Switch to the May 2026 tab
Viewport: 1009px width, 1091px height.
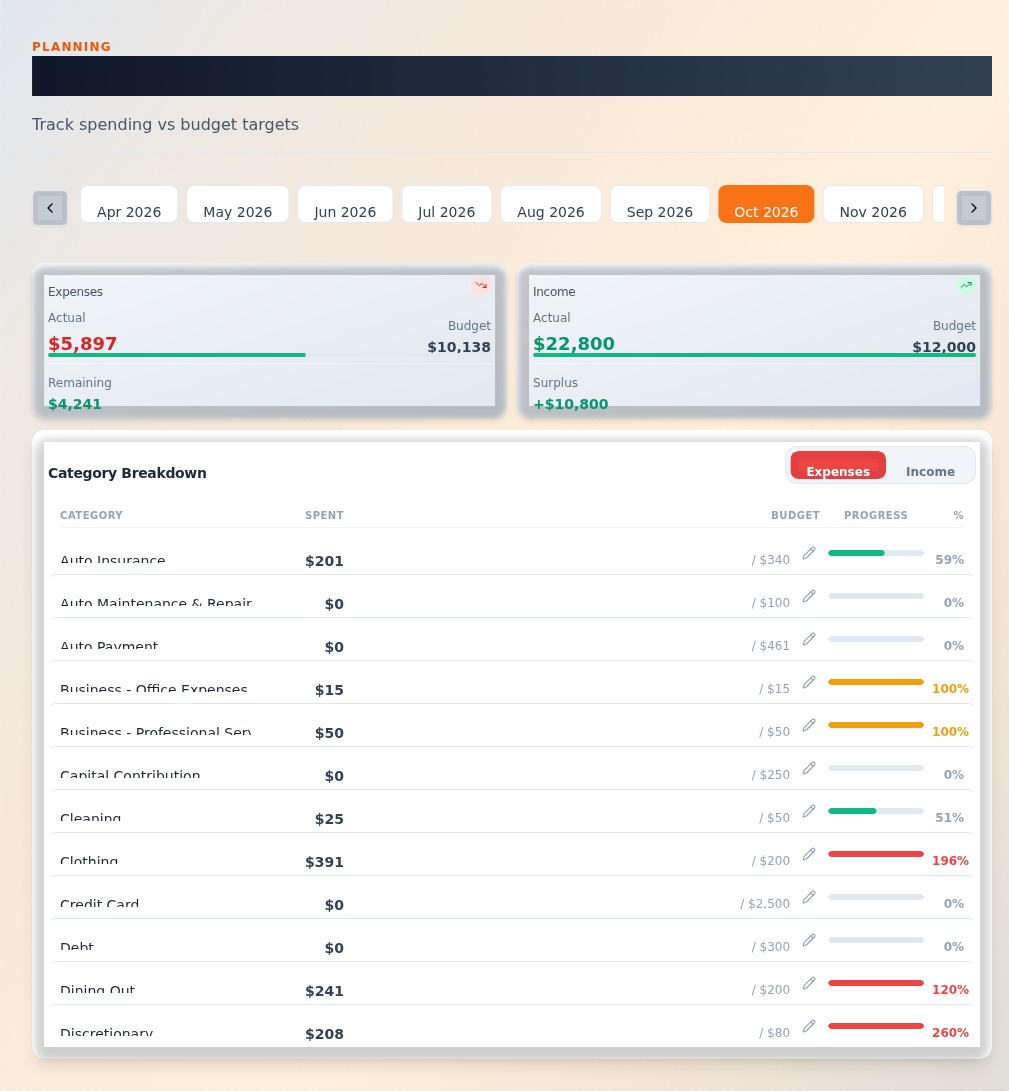click(x=237, y=205)
